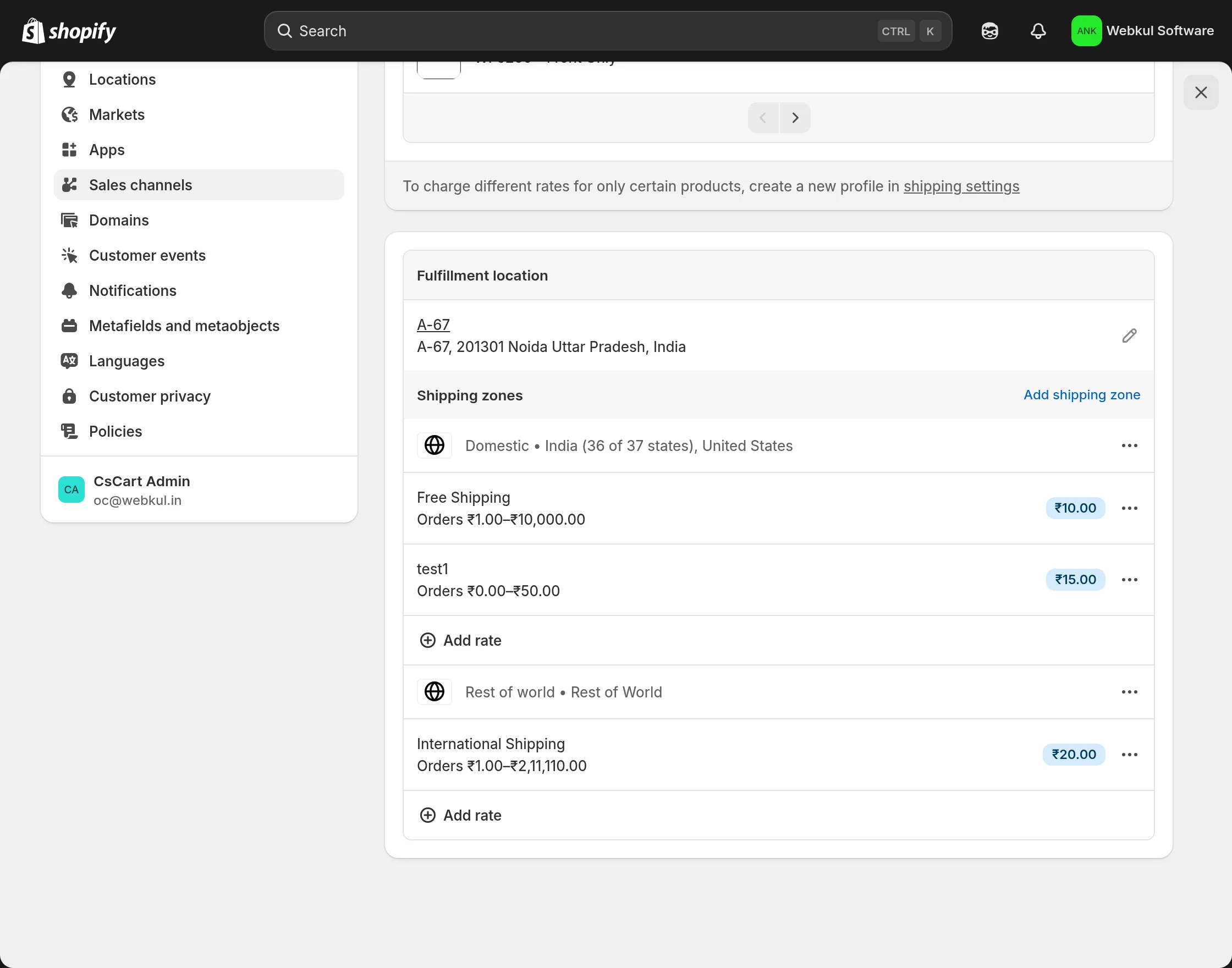Image resolution: width=1232 pixels, height=968 pixels.
Task: Open options menu for Rest of world zone
Action: tap(1129, 692)
